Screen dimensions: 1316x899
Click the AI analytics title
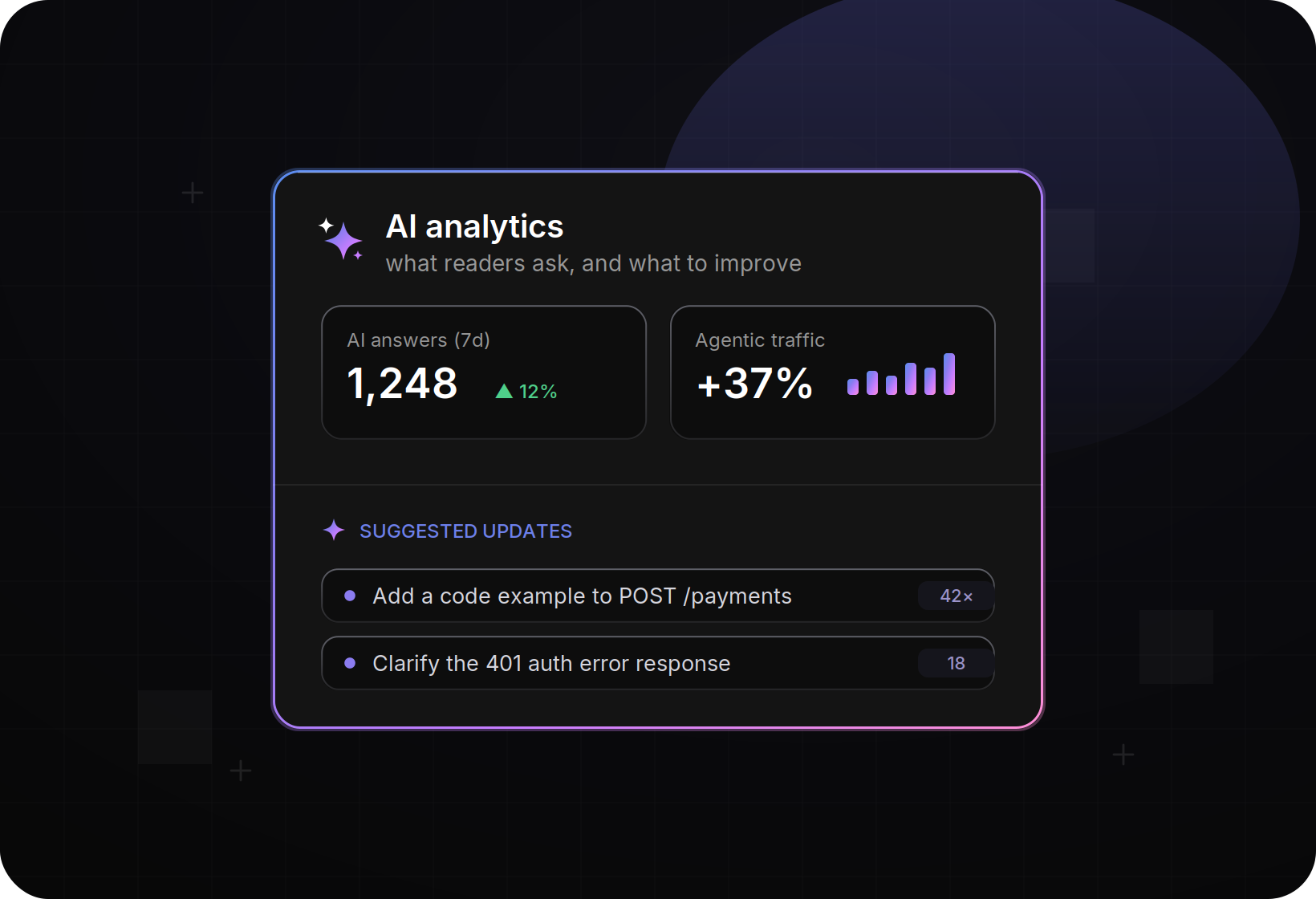point(474,226)
